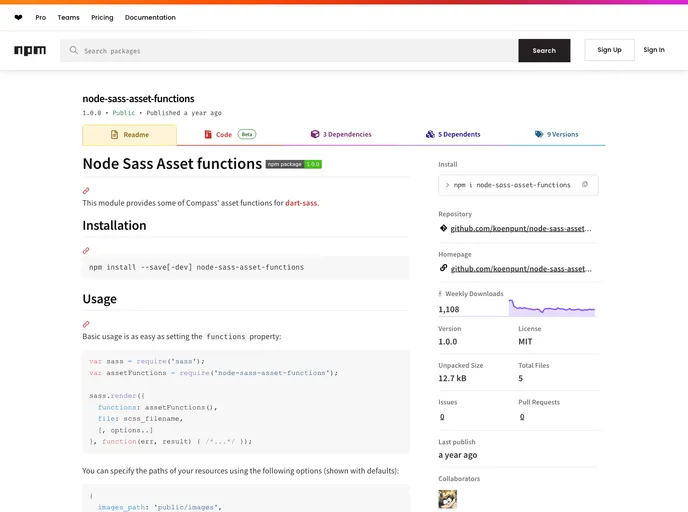
Task: Click the package name heading node-sass-asset-functions
Action: coord(138,99)
